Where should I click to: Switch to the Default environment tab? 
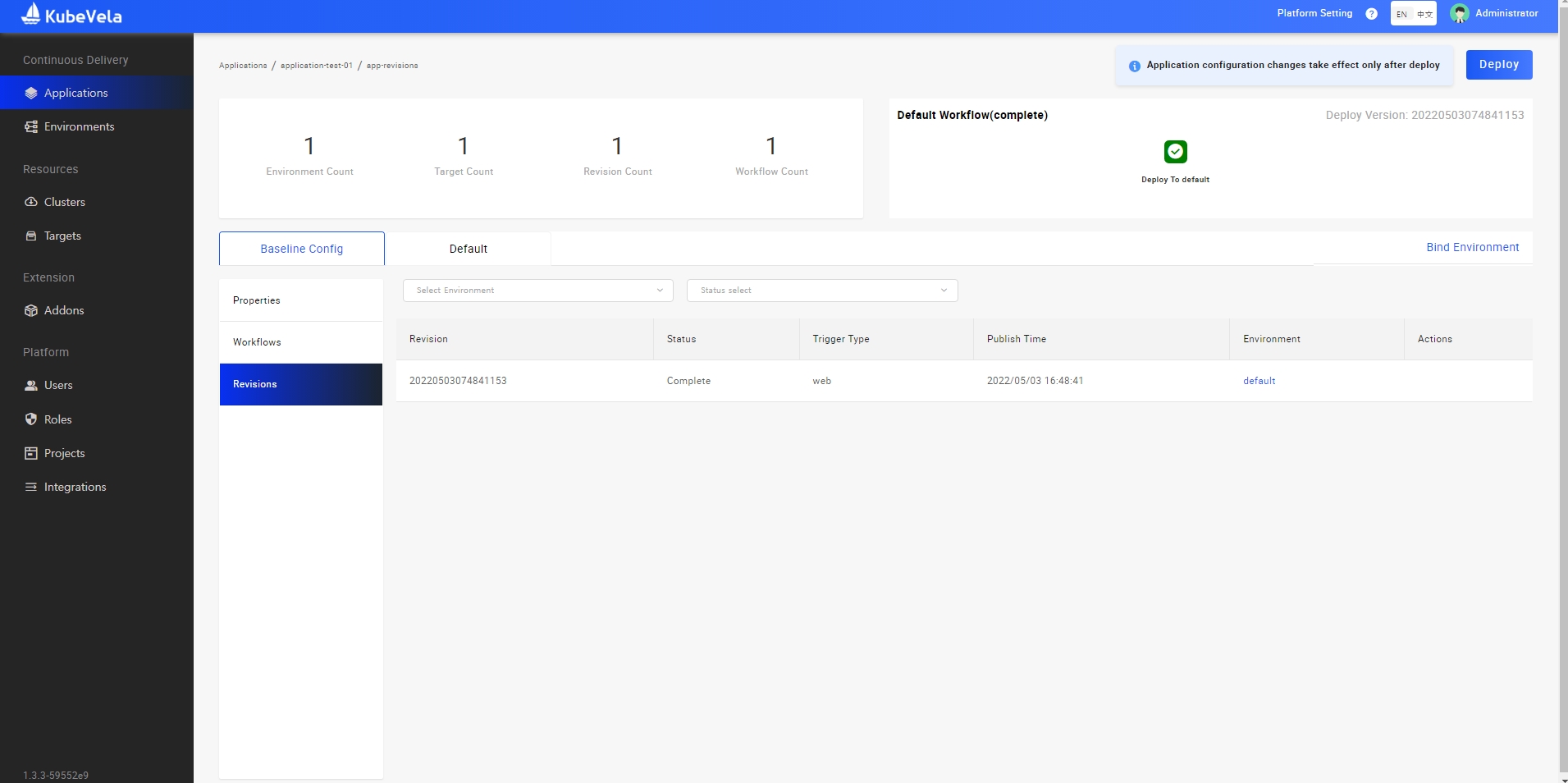tap(468, 250)
